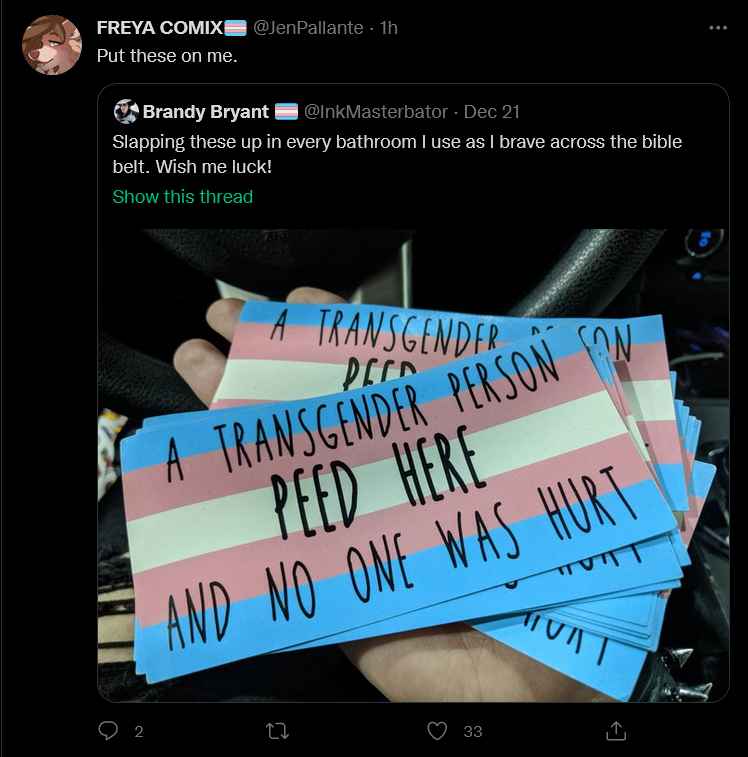Screen dimensions: 748x757
Task: Click the Dec 21 date
Action: coord(492,112)
